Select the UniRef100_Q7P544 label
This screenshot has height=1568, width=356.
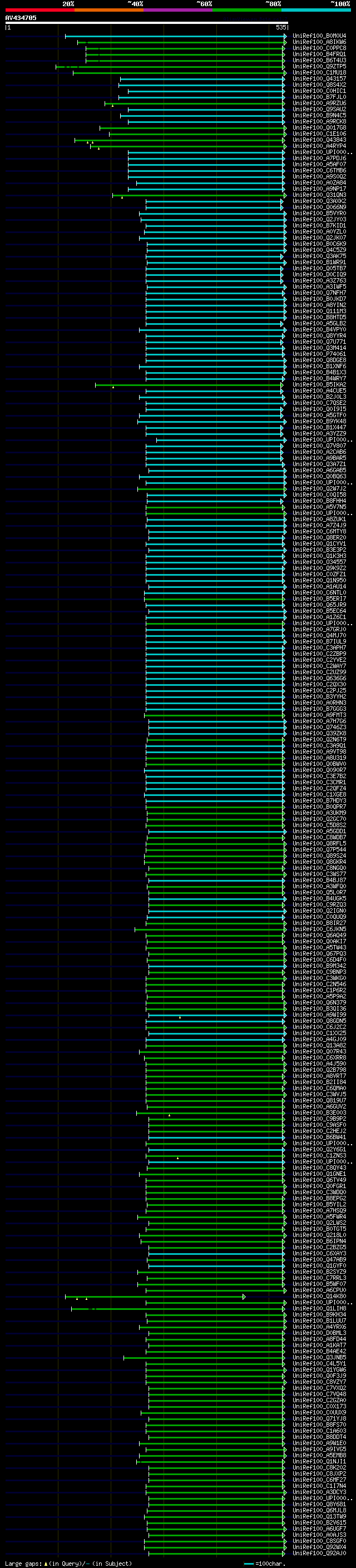tap(319, 849)
